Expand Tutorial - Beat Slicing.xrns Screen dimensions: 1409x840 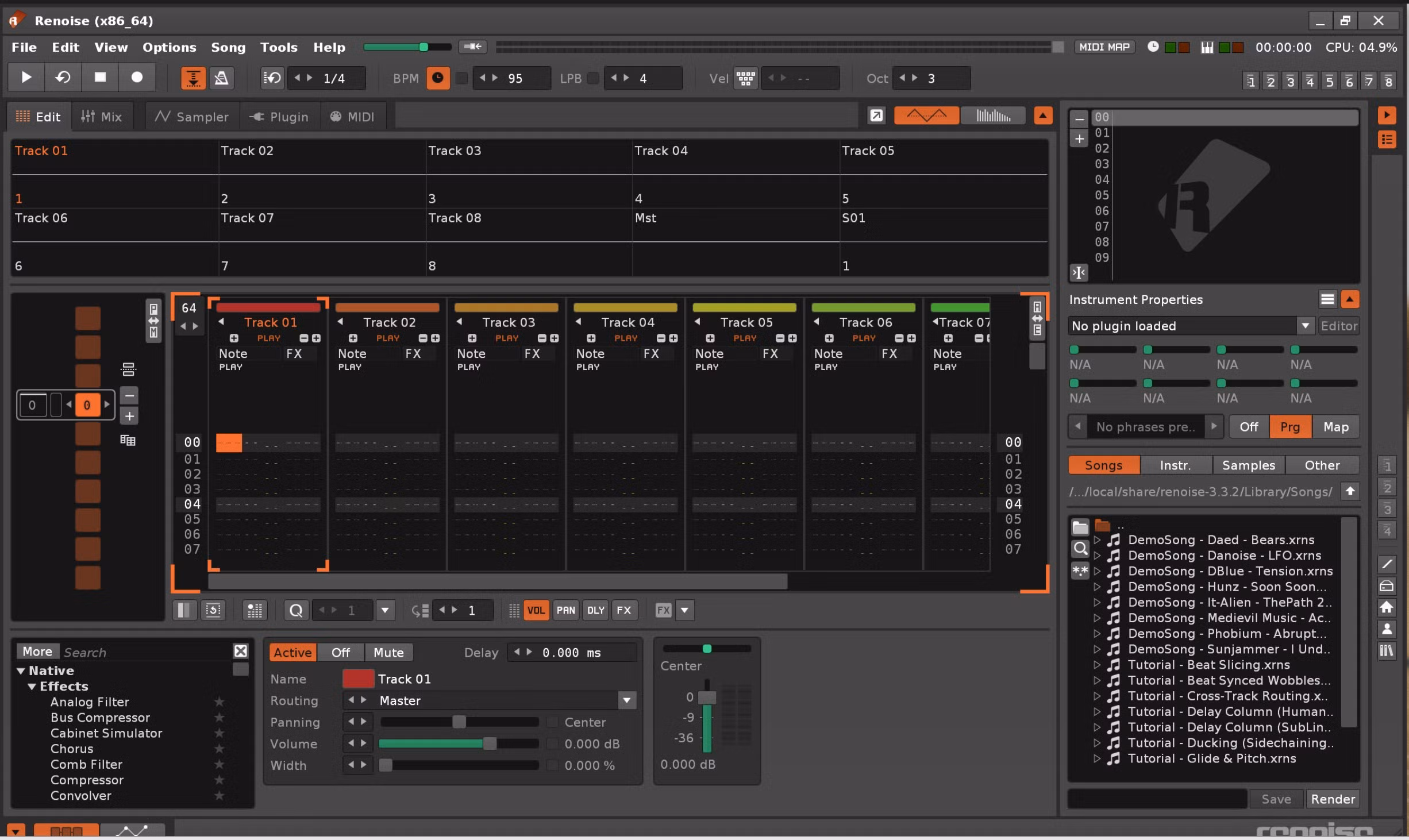1097,665
